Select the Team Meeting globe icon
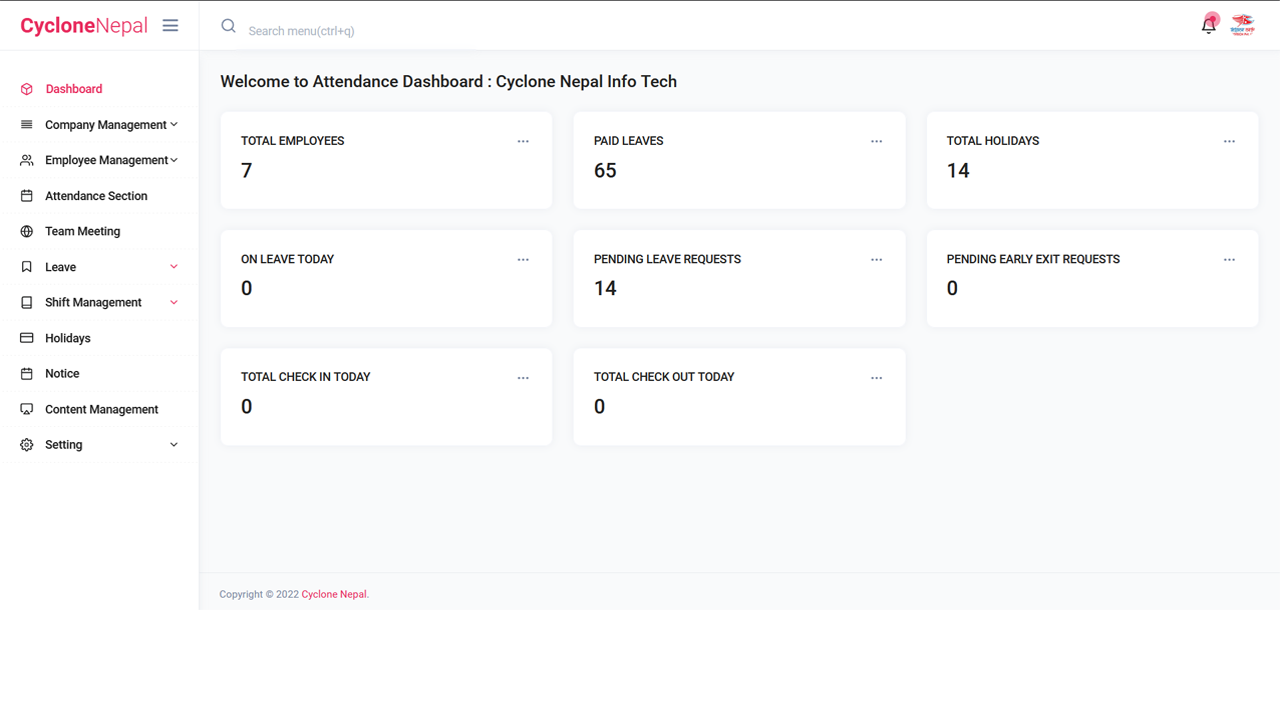Viewport: 1280px width, 720px height. click(25, 231)
